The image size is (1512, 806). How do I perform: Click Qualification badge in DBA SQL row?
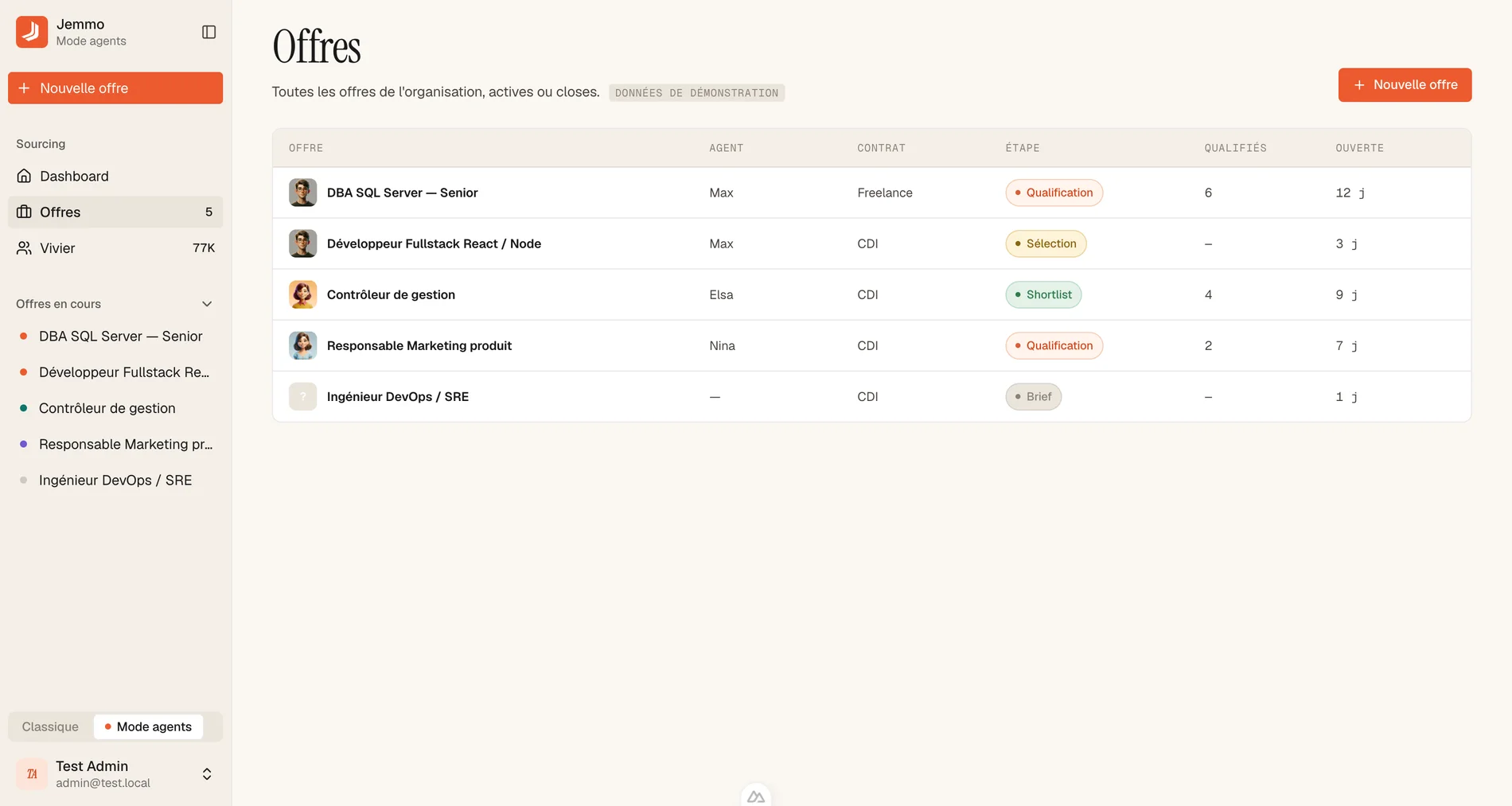(1054, 193)
